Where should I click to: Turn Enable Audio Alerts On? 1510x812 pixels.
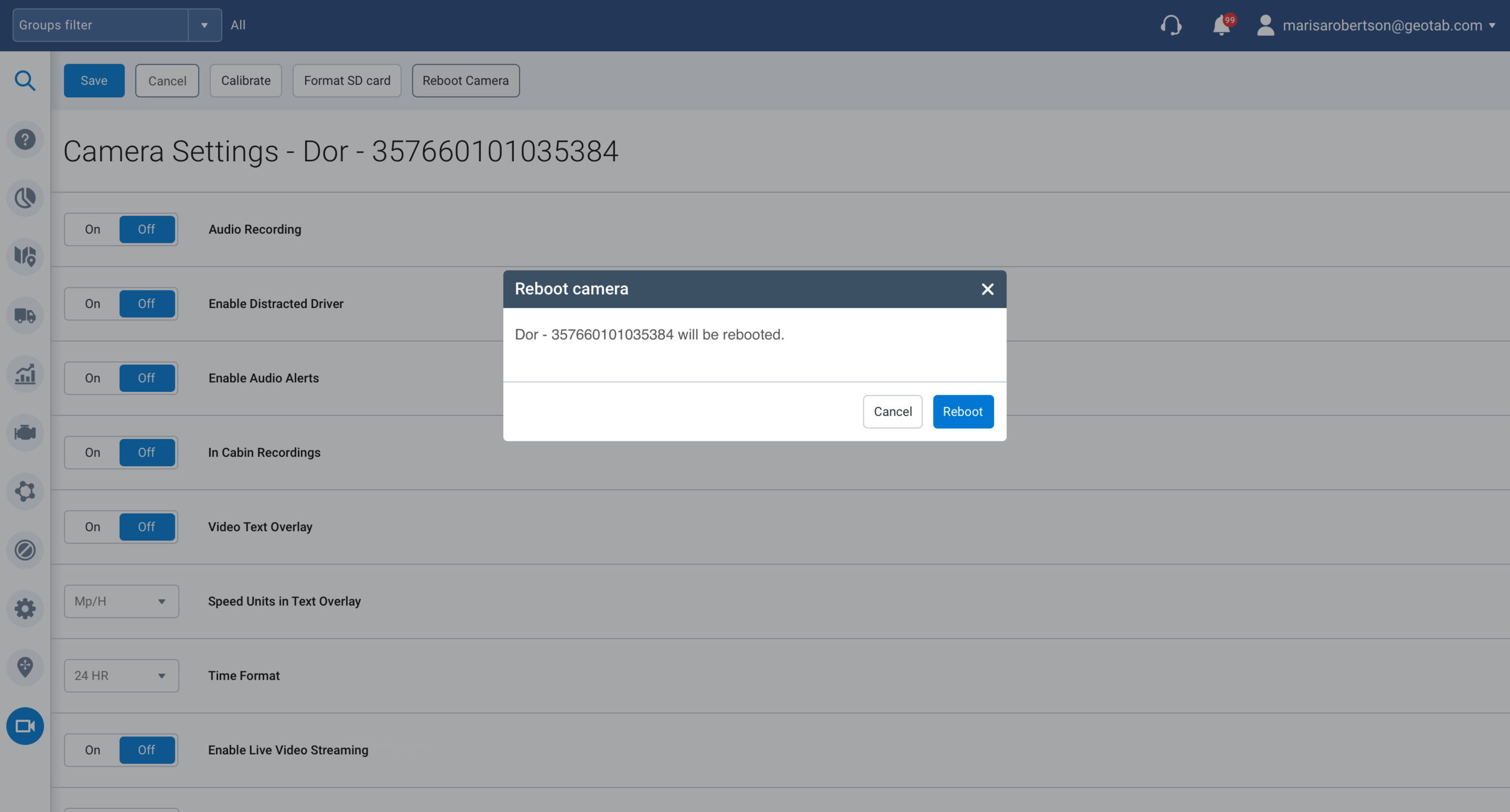coord(92,378)
